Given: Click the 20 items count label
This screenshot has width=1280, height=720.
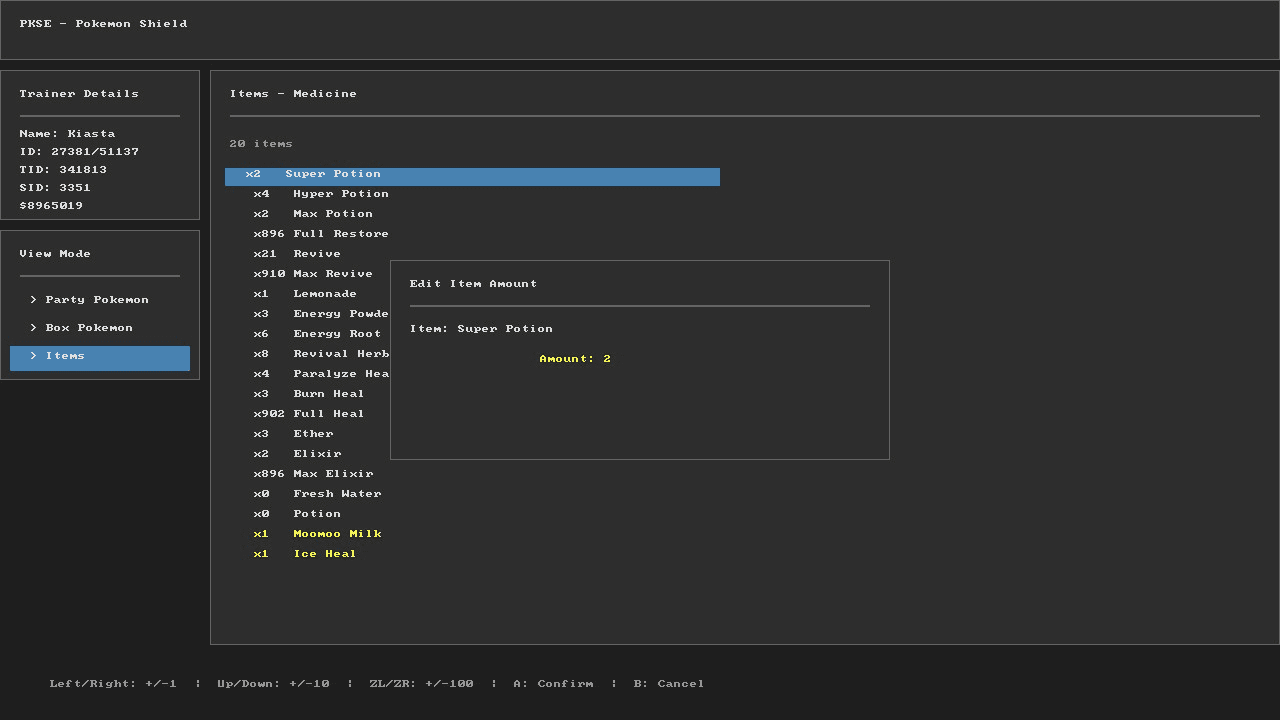Looking at the screenshot, I should pyautogui.click(x=261, y=144).
